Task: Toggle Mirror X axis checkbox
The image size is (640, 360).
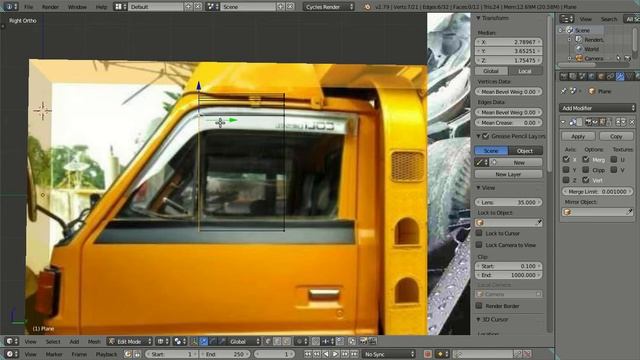Action: (x=566, y=159)
